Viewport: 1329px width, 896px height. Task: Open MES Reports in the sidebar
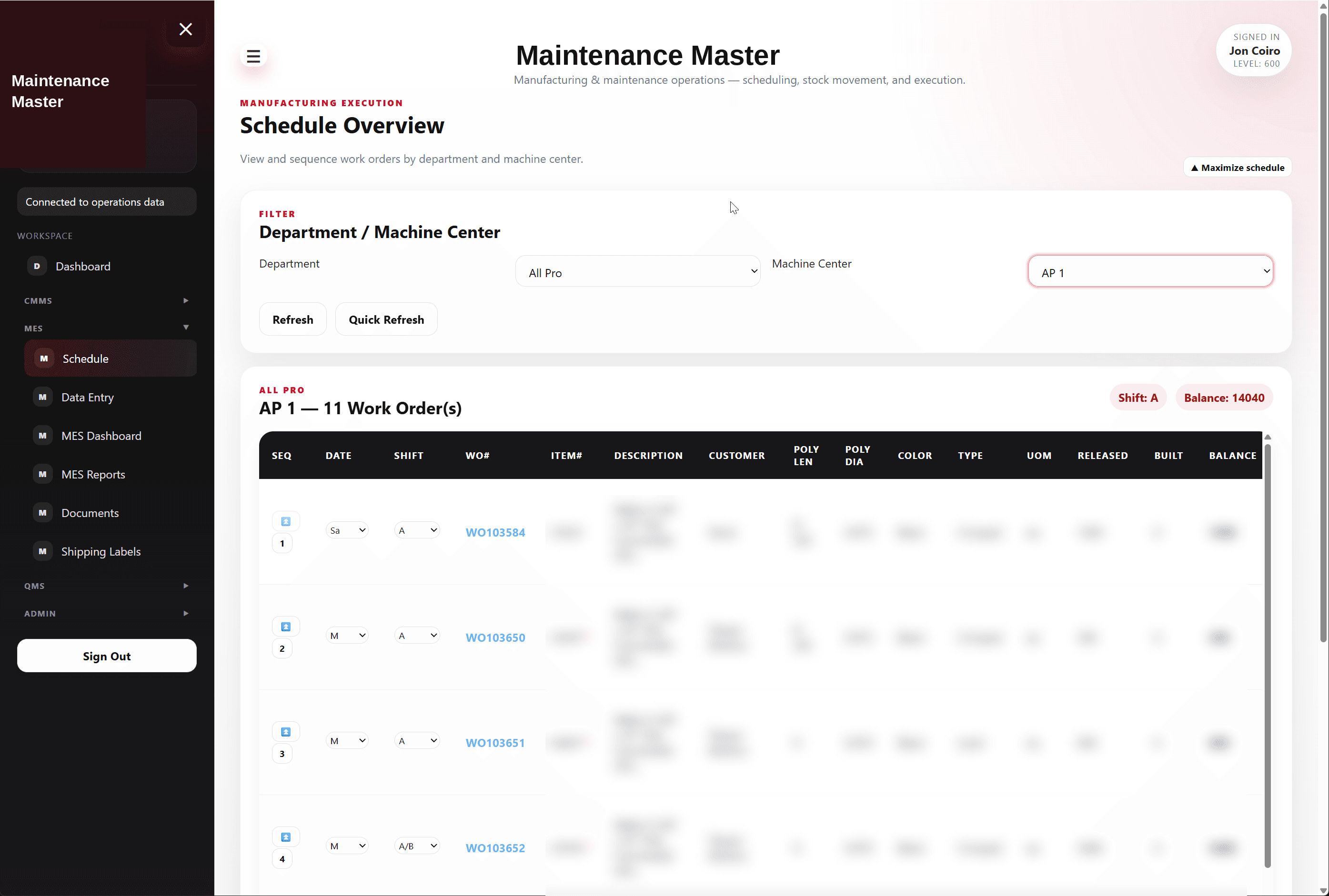click(x=111, y=474)
